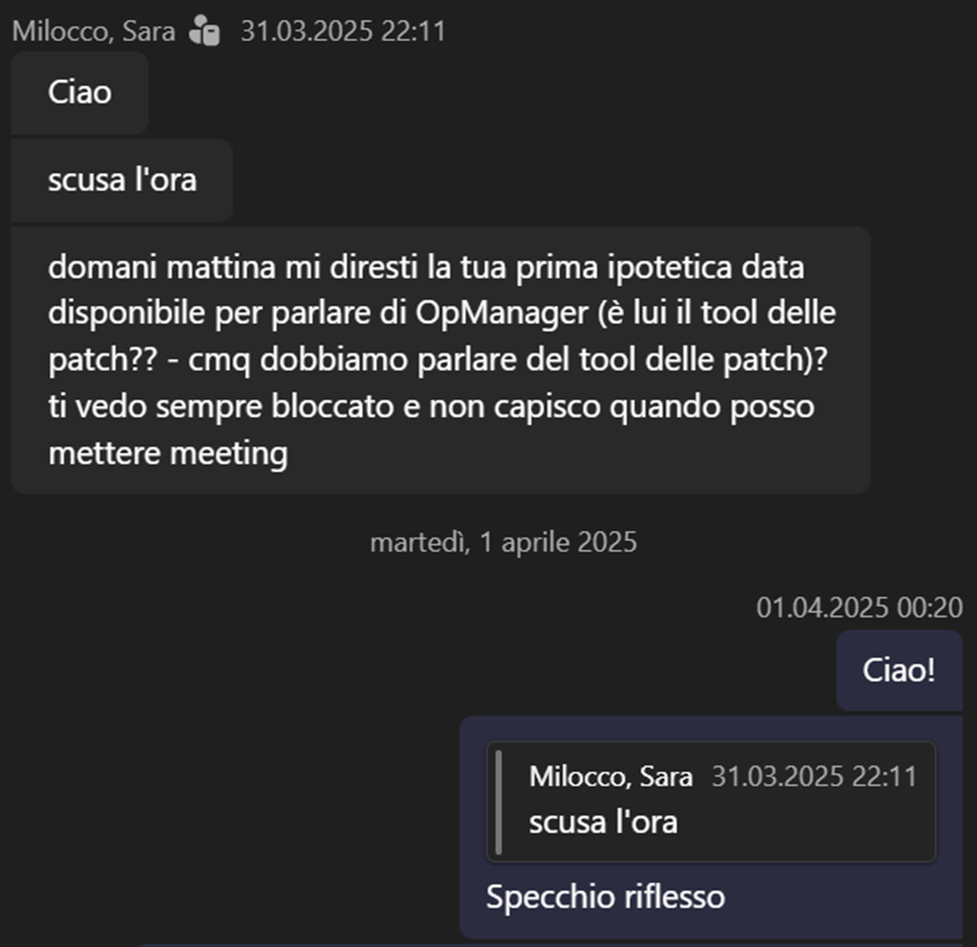This screenshot has width=977, height=947.
Task: Open the quoted message preview block
Action: (x=710, y=801)
